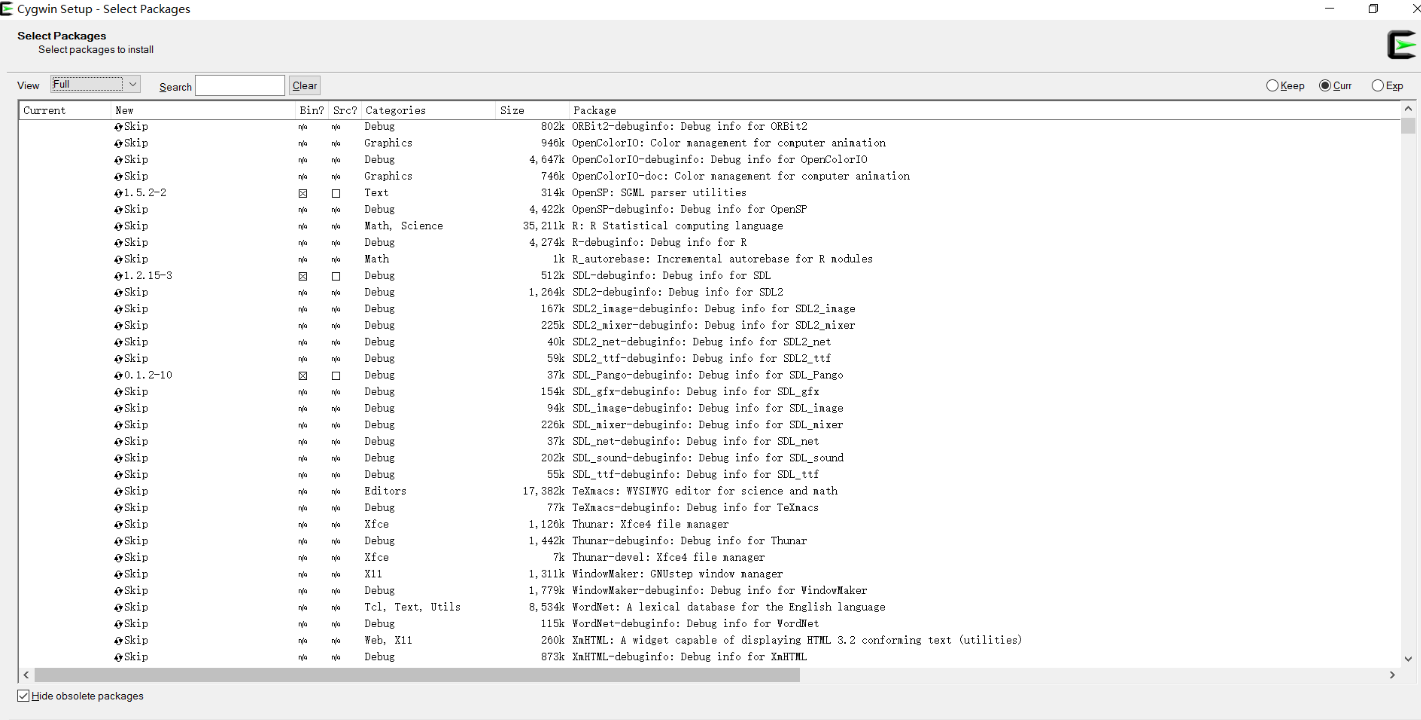1421x720 pixels.
Task: Click the Size column header
Action: click(532, 110)
